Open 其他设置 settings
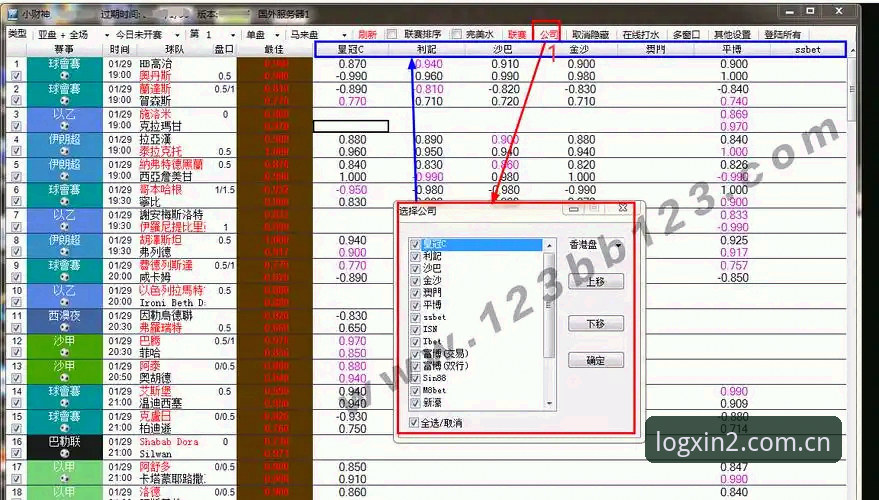This screenshot has width=879, height=500. pyautogui.click(x=732, y=35)
